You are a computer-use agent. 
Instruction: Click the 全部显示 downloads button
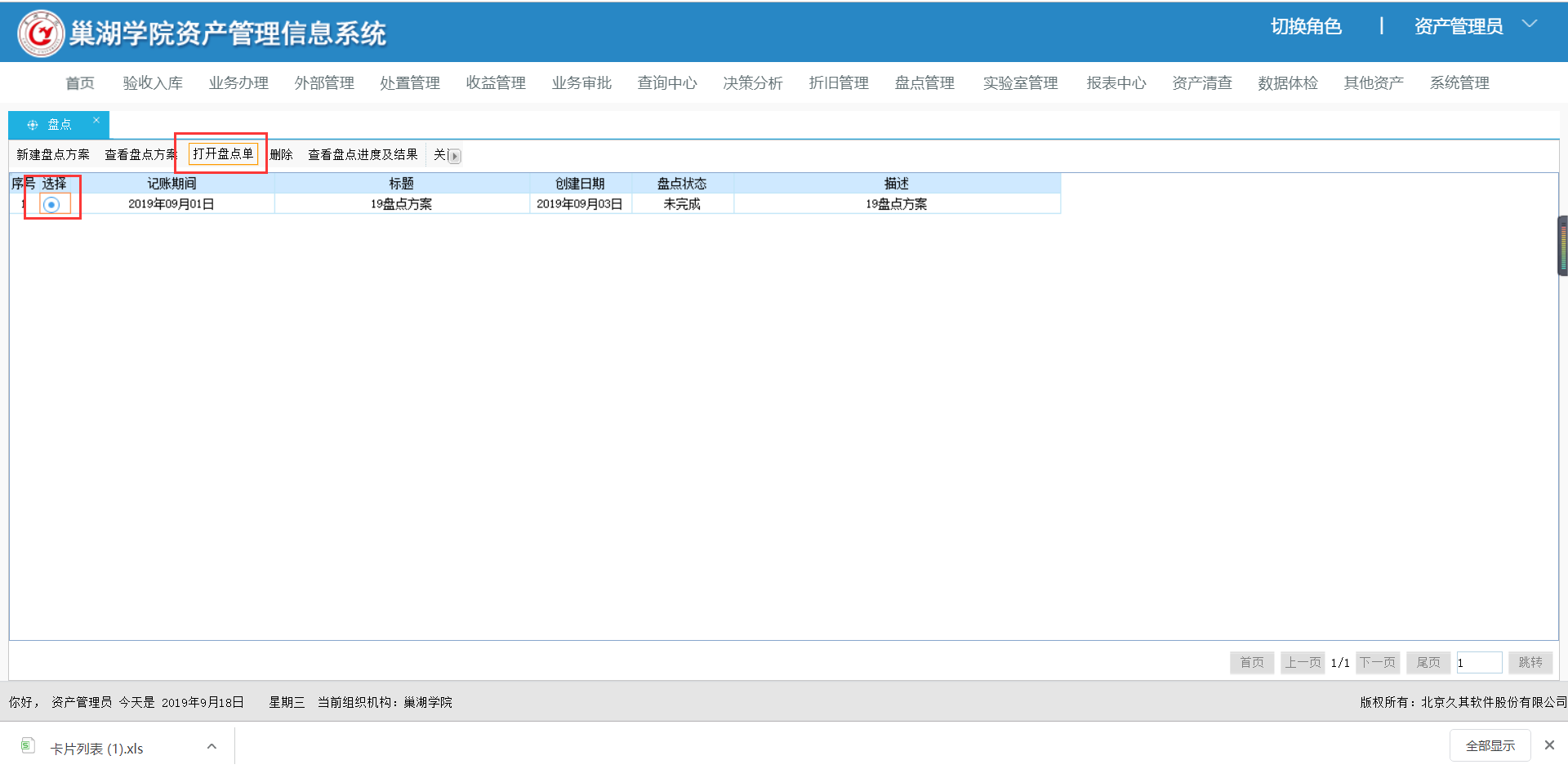pos(1490,745)
